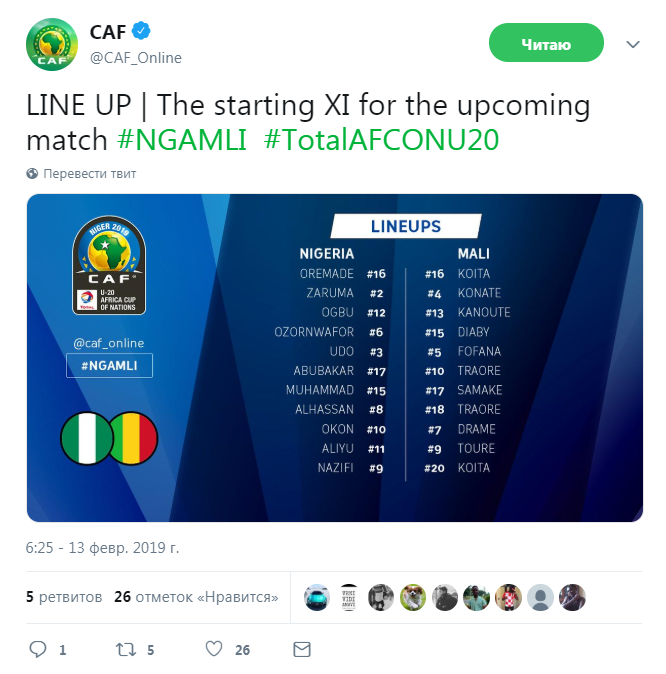Open the puppy avatar among likers

click(413, 597)
